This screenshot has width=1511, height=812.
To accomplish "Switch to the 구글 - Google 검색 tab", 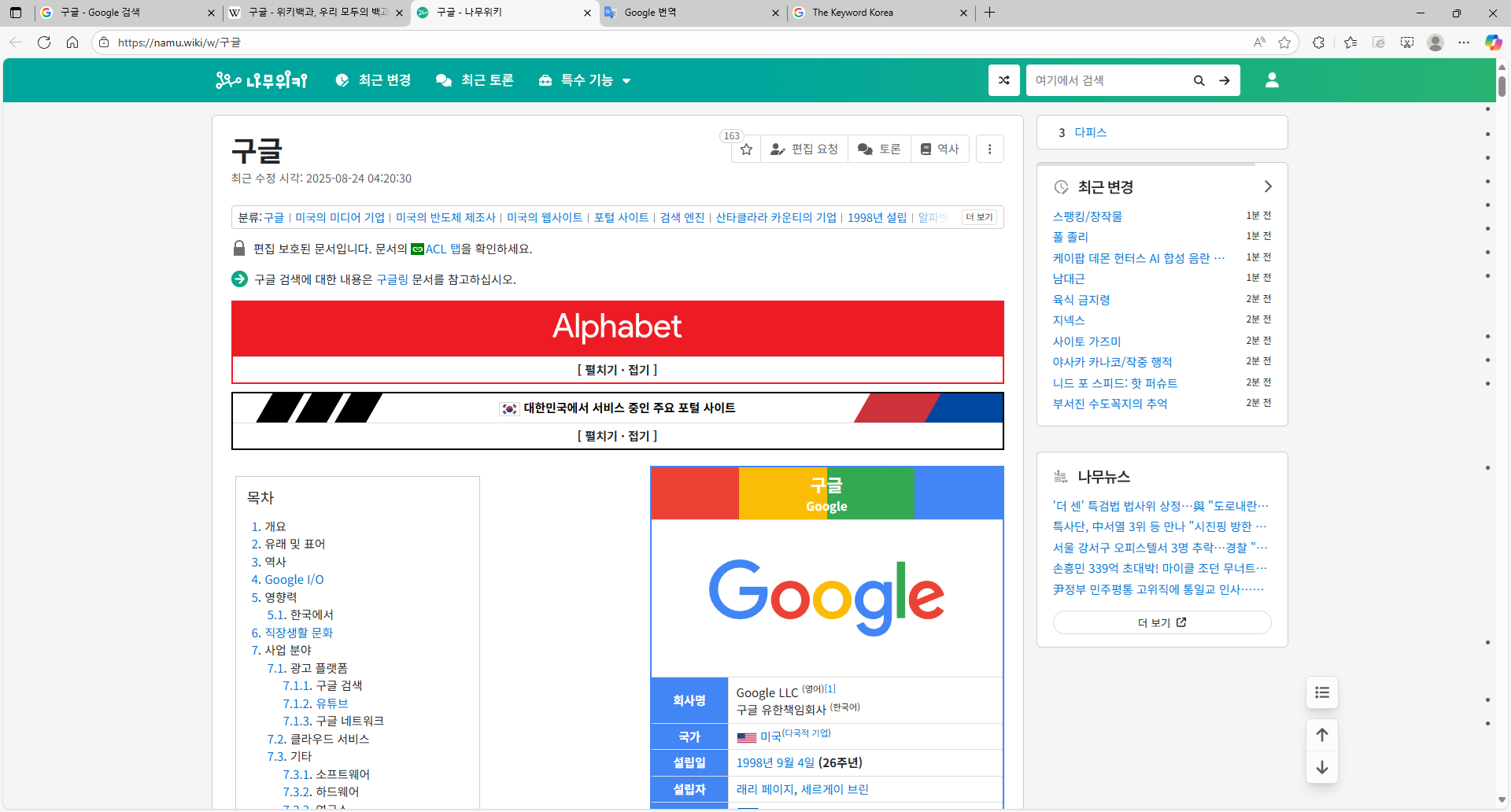I will click(x=127, y=13).
